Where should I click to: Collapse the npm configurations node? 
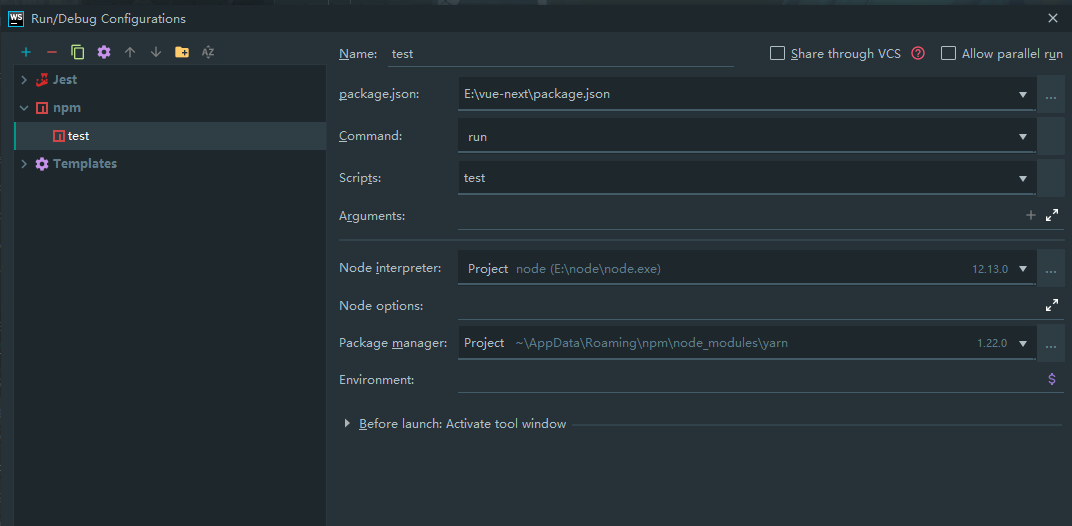(x=24, y=108)
